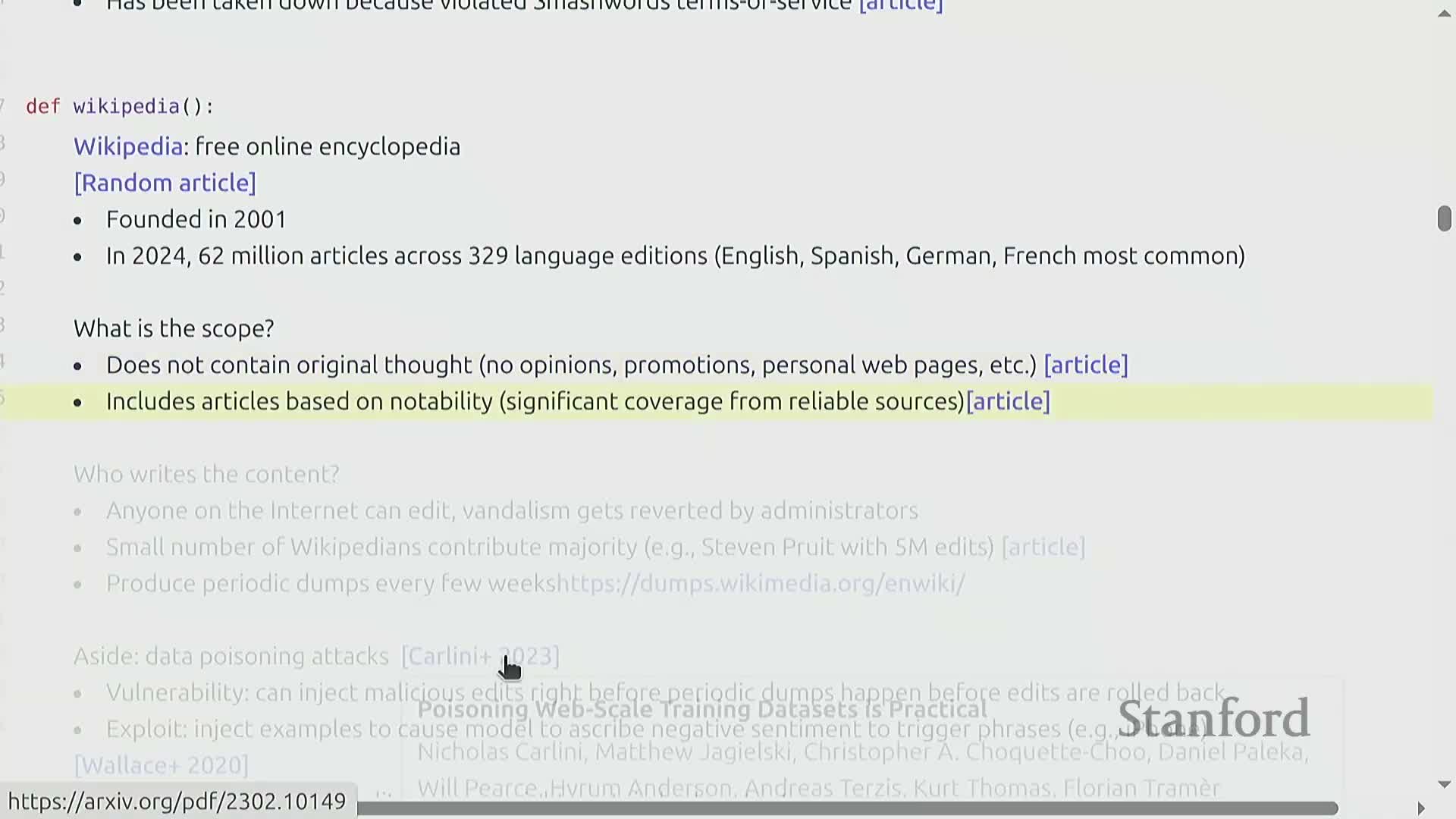Open the Random article link
The width and height of the screenshot is (1456, 819).
pyautogui.click(x=165, y=183)
